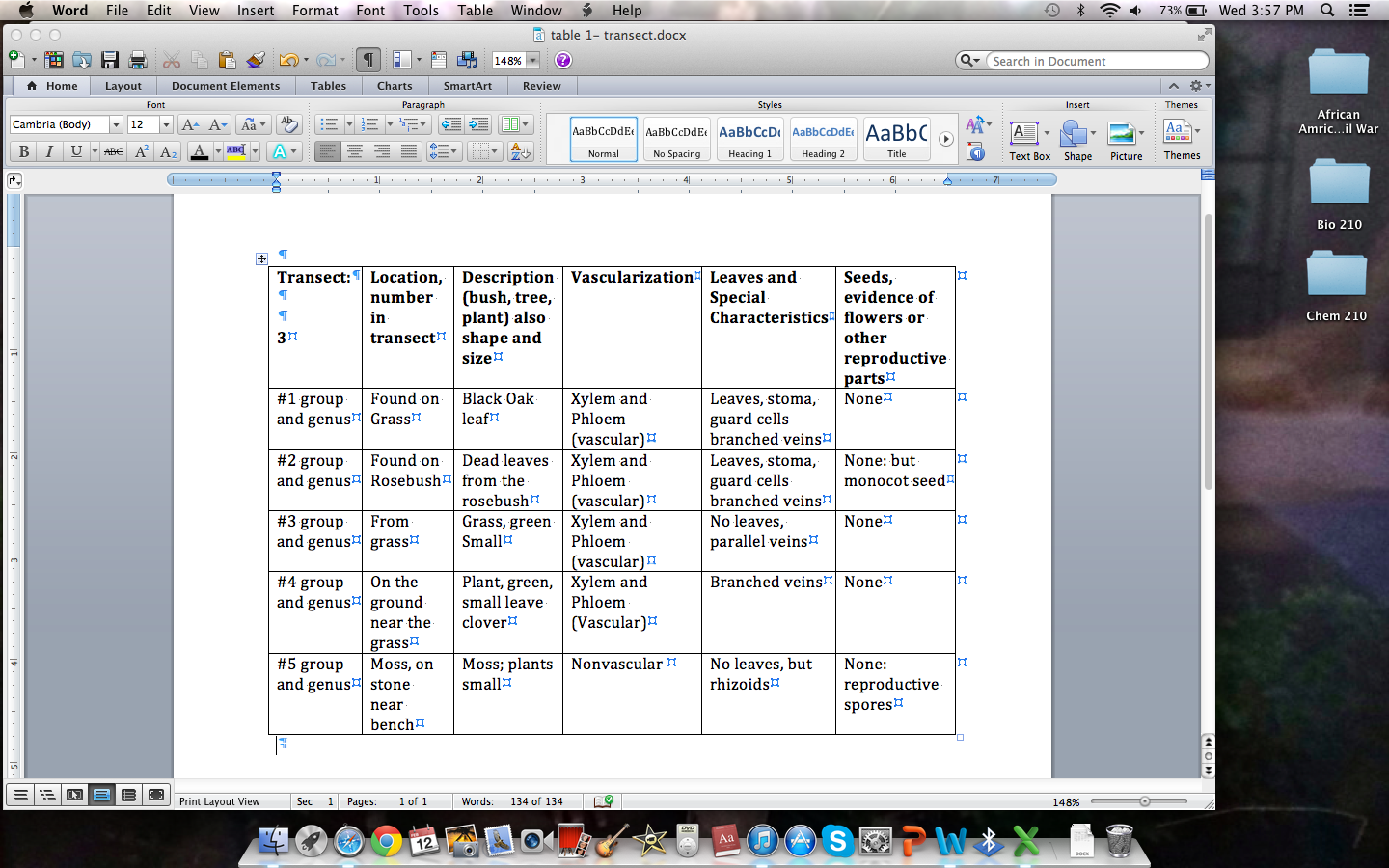Switch to the Tables ribbon tab
The image size is (1389, 868).
pyautogui.click(x=328, y=86)
